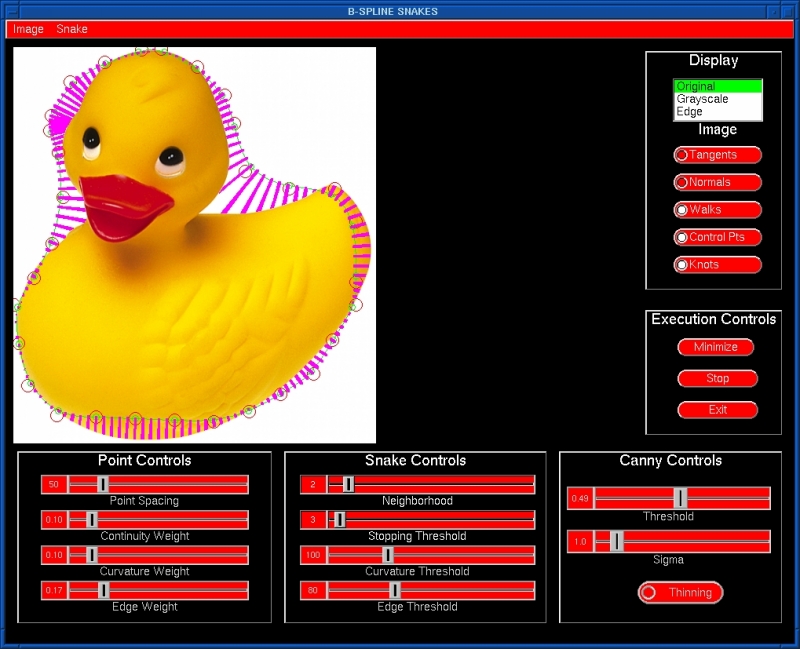Click the Edge Threshold slider handle
This screenshot has height=649, width=800.
pyautogui.click(x=395, y=590)
